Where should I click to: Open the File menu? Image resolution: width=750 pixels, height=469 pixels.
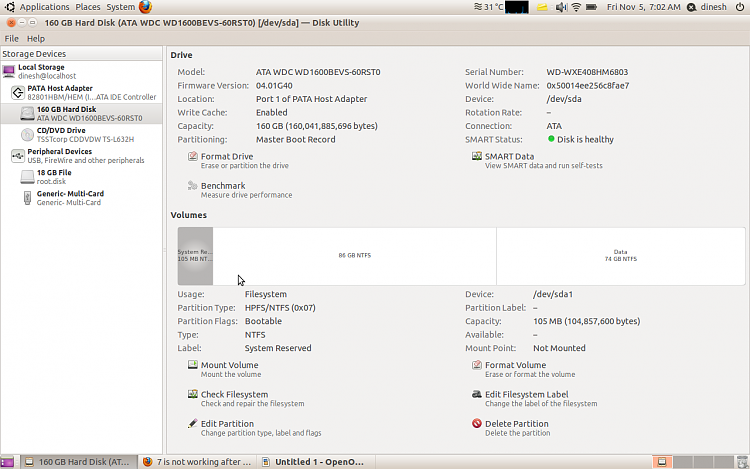coord(11,39)
